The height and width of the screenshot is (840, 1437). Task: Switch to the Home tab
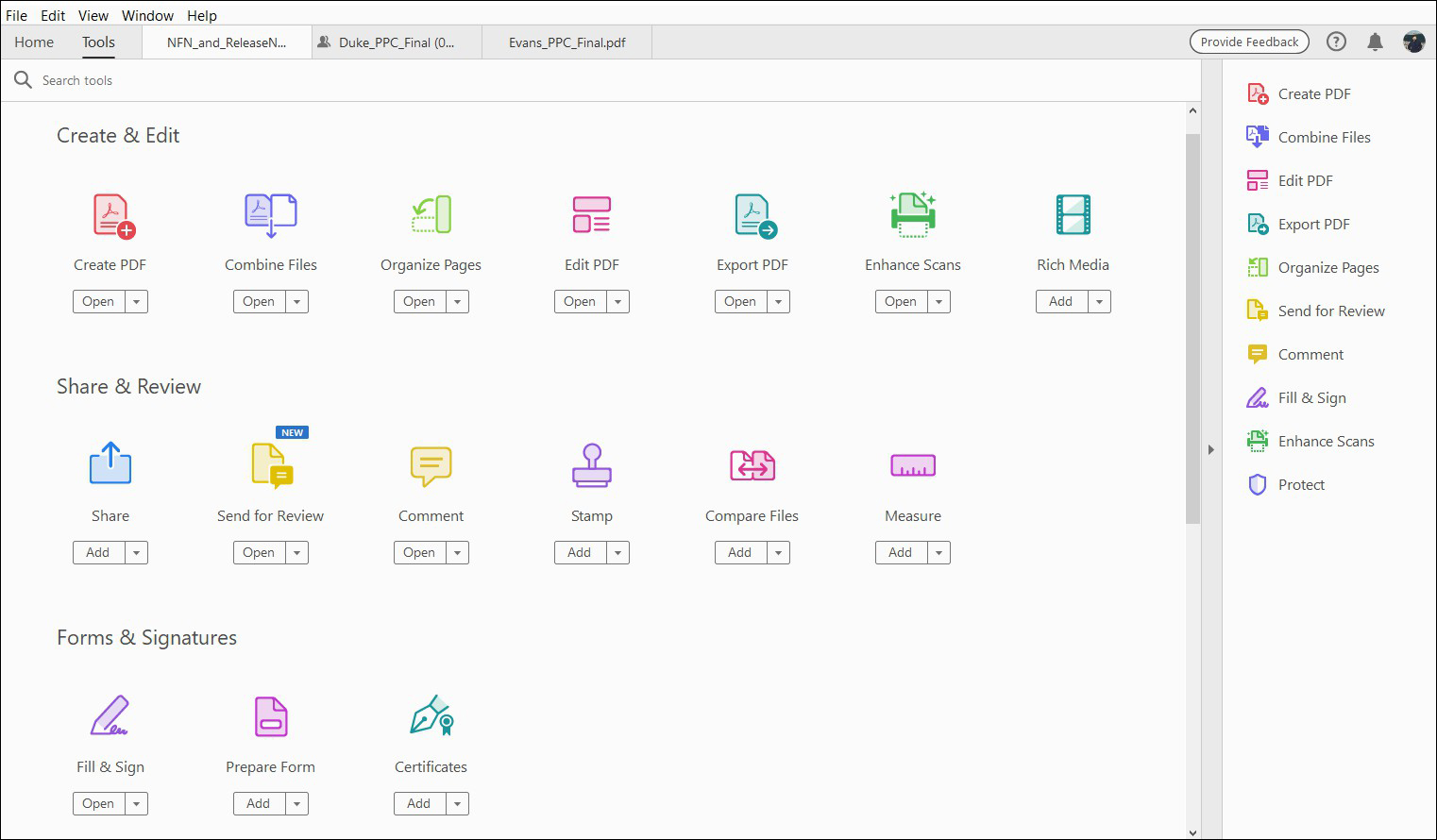[x=34, y=42]
